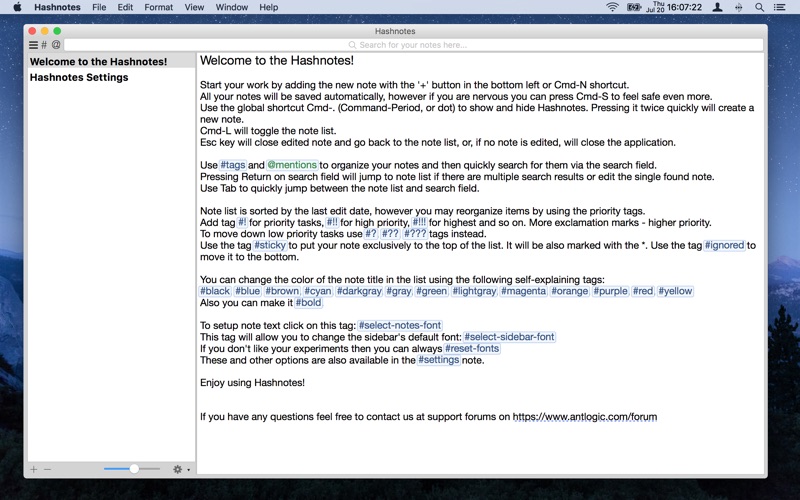Click the search notes field
The image size is (800, 500).
pos(413,45)
